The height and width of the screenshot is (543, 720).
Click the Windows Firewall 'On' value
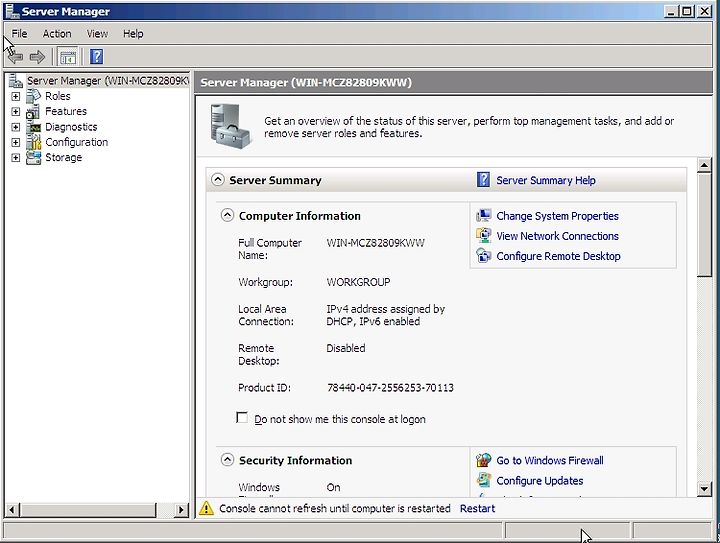[x=333, y=487]
